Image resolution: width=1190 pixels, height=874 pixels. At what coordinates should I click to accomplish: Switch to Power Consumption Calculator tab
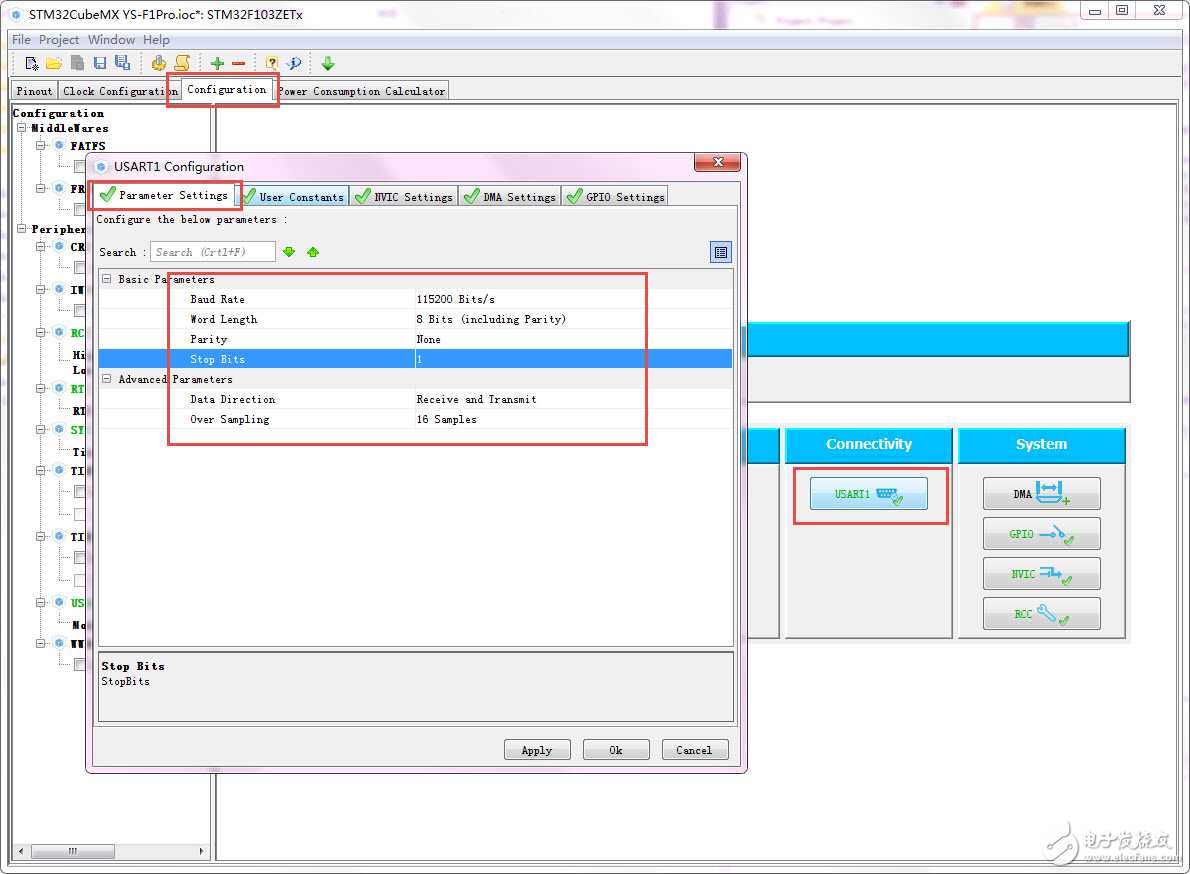coord(362,91)
